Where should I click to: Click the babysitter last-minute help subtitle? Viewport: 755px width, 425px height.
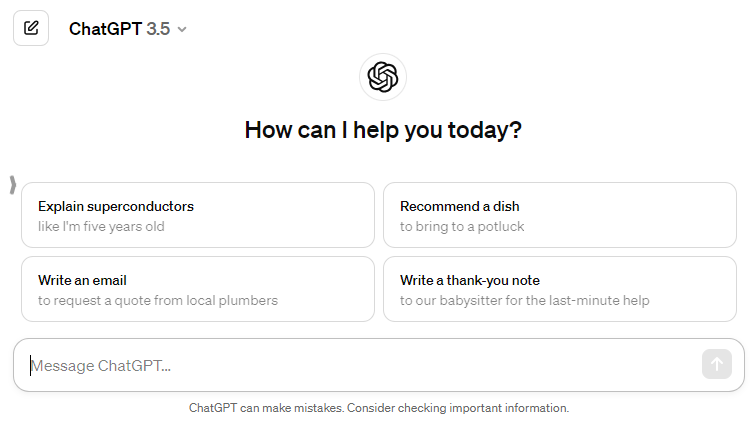tap(525, 300)
